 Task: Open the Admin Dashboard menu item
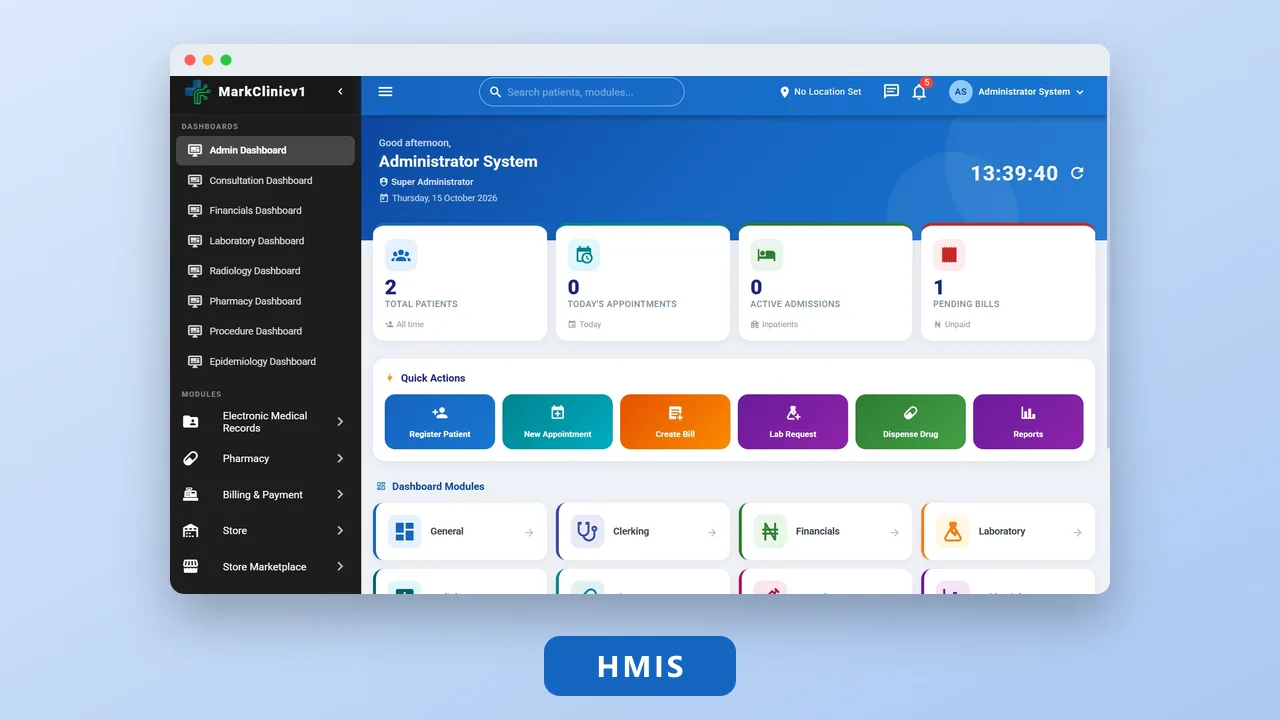(x=265, y=150)
